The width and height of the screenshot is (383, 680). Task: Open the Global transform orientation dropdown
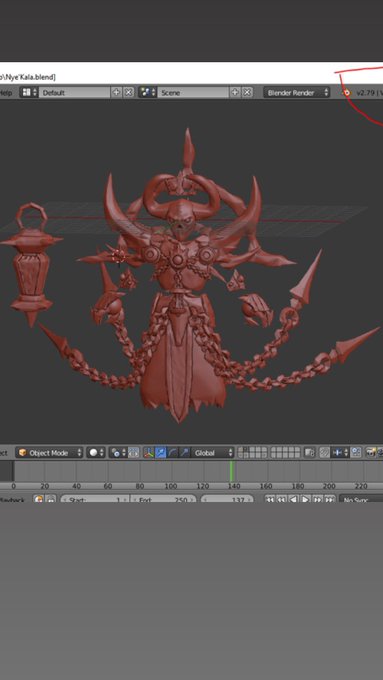coord(212,453)
